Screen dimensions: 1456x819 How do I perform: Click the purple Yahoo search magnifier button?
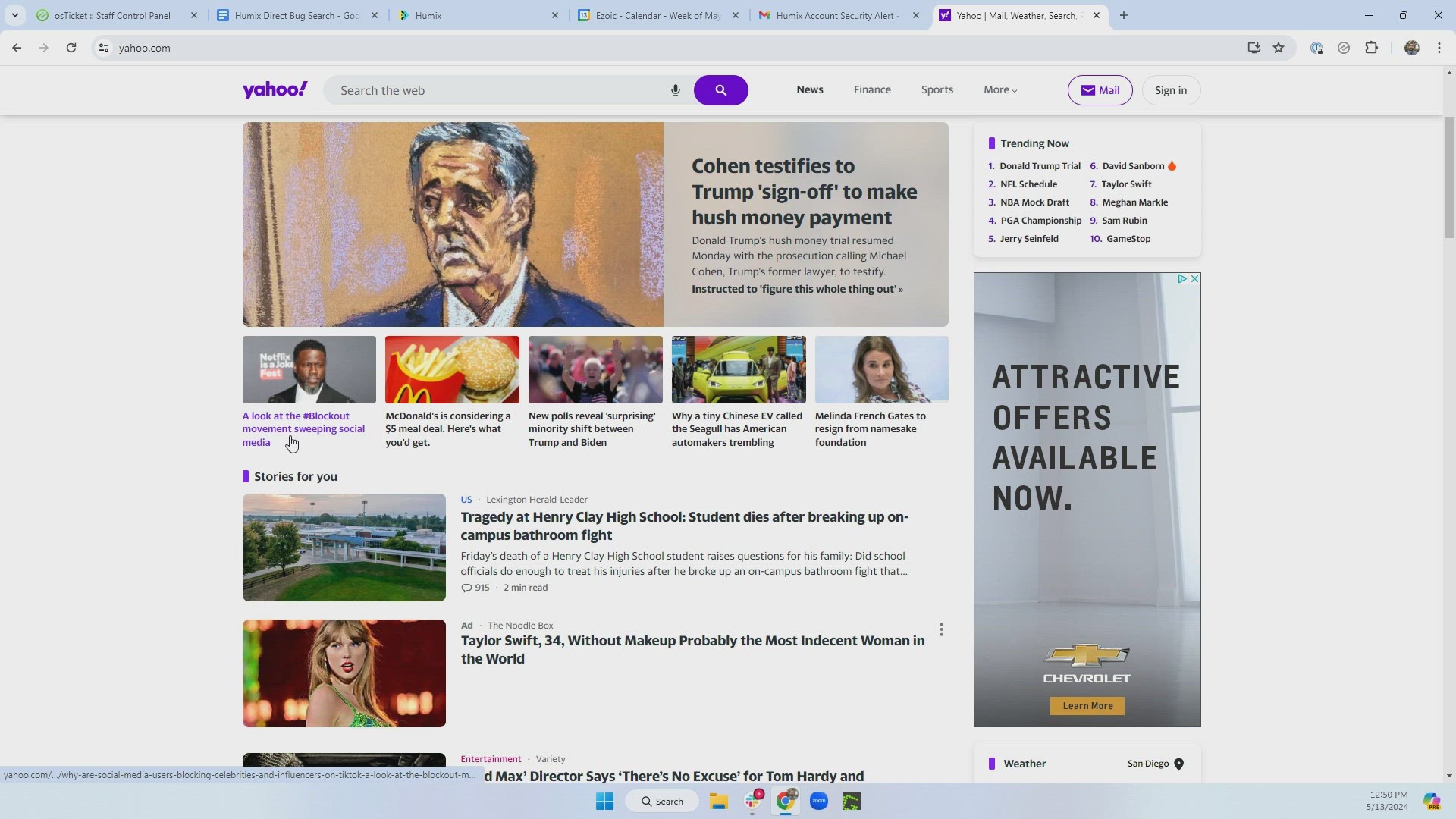720,90
